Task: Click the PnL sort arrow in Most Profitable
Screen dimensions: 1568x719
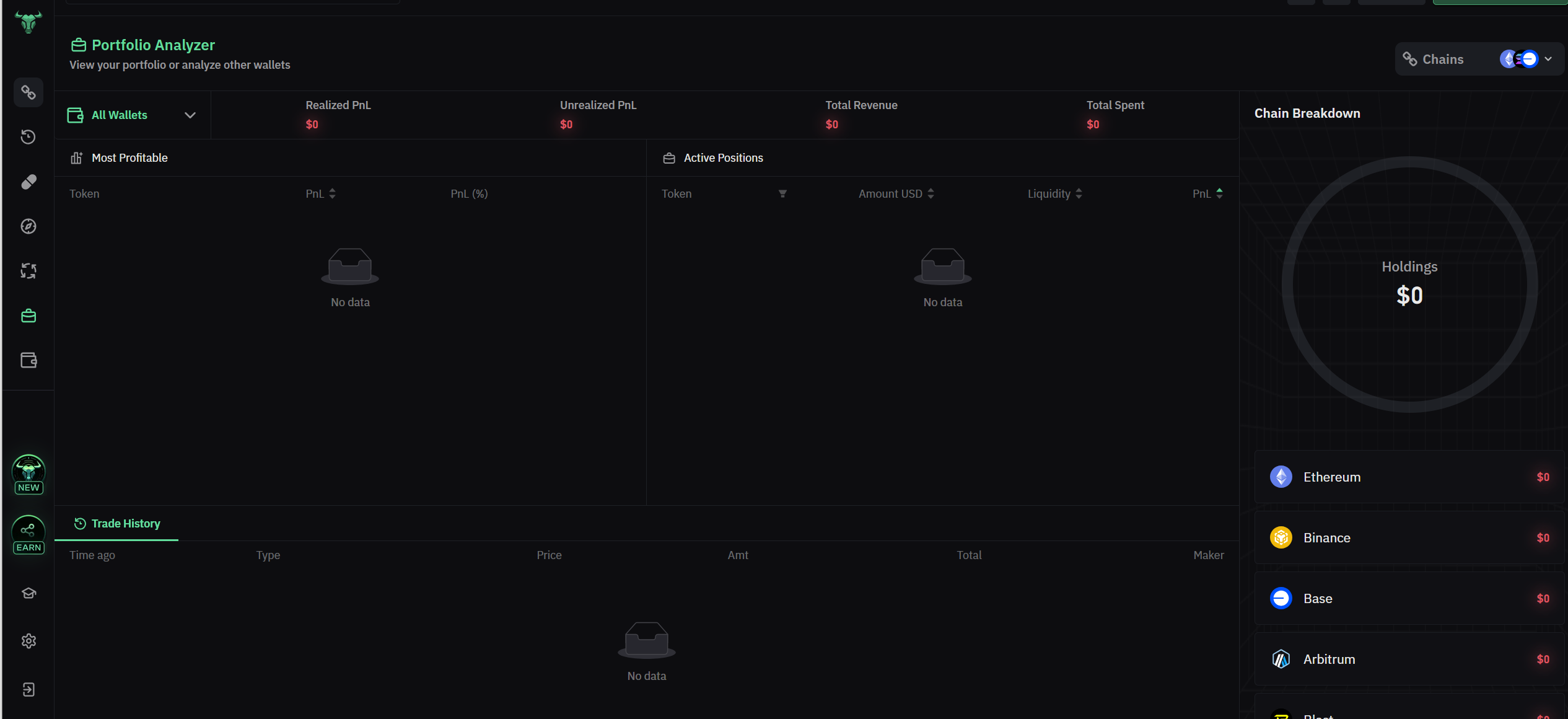Action: (x=334, y=194)
